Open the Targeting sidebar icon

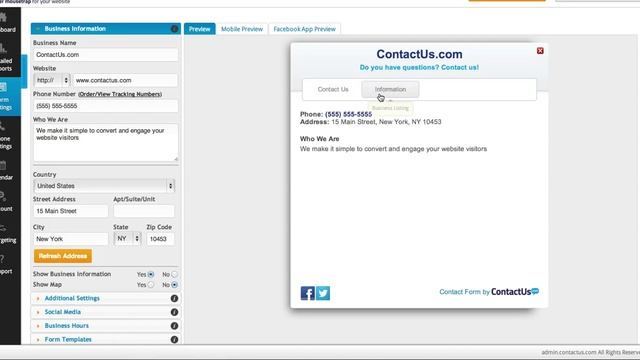point(3,228)
